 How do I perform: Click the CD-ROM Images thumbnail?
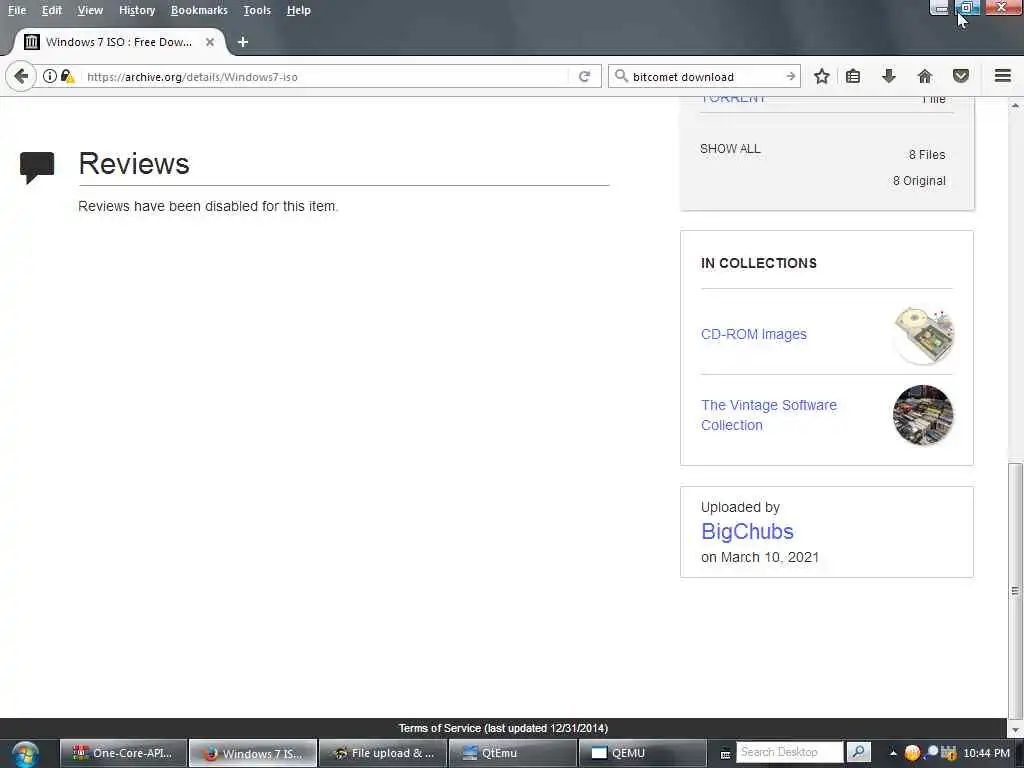[923, 334]
